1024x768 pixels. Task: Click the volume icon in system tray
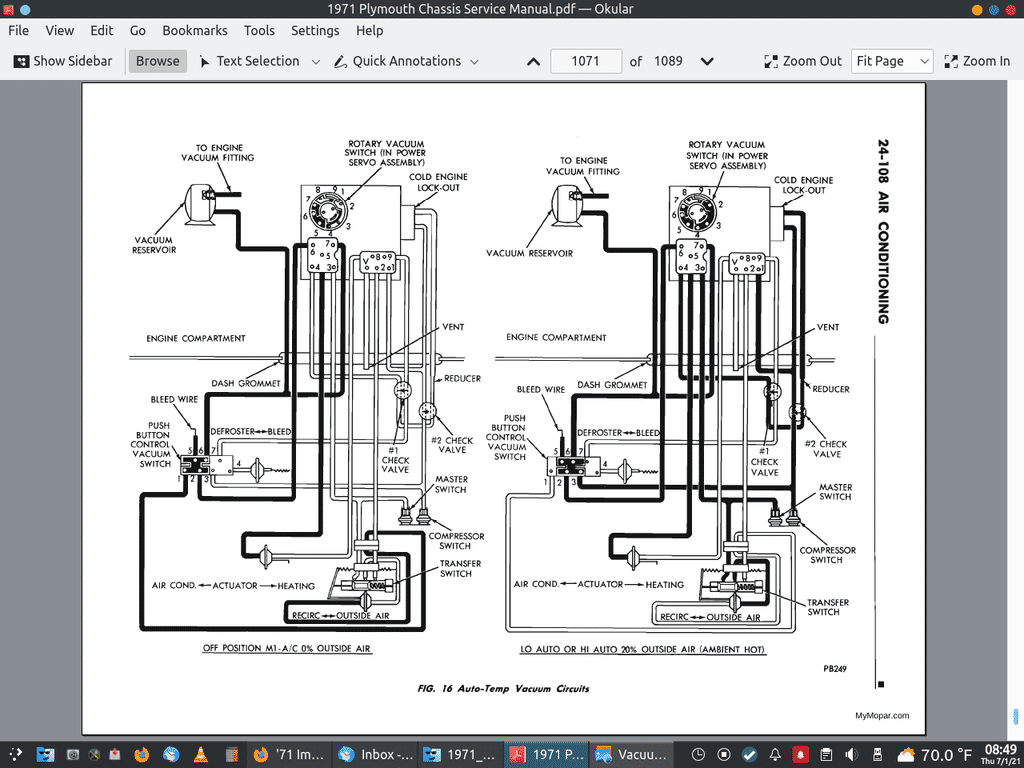click(853, 754)
